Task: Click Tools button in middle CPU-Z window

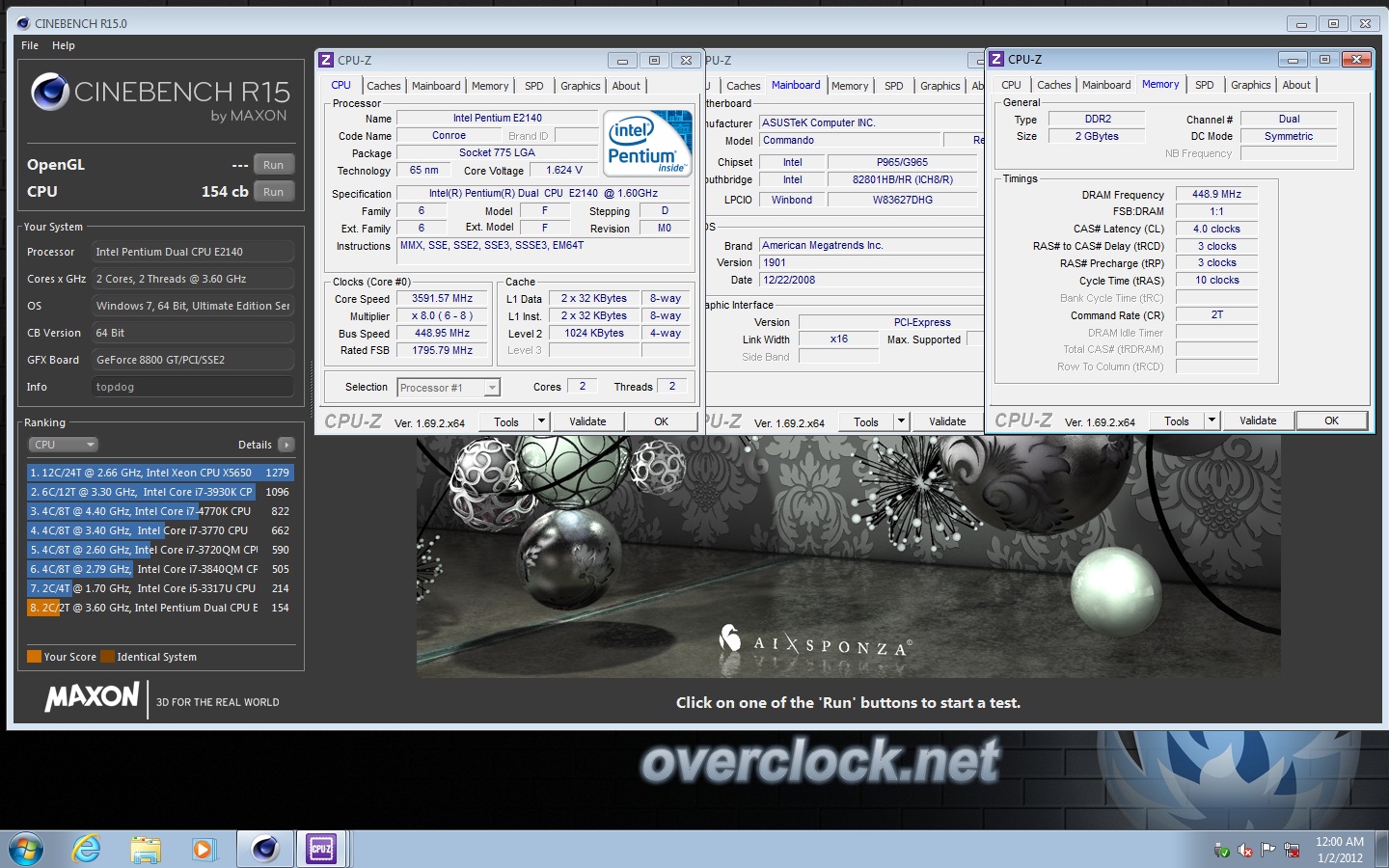Action: point(866,421)
